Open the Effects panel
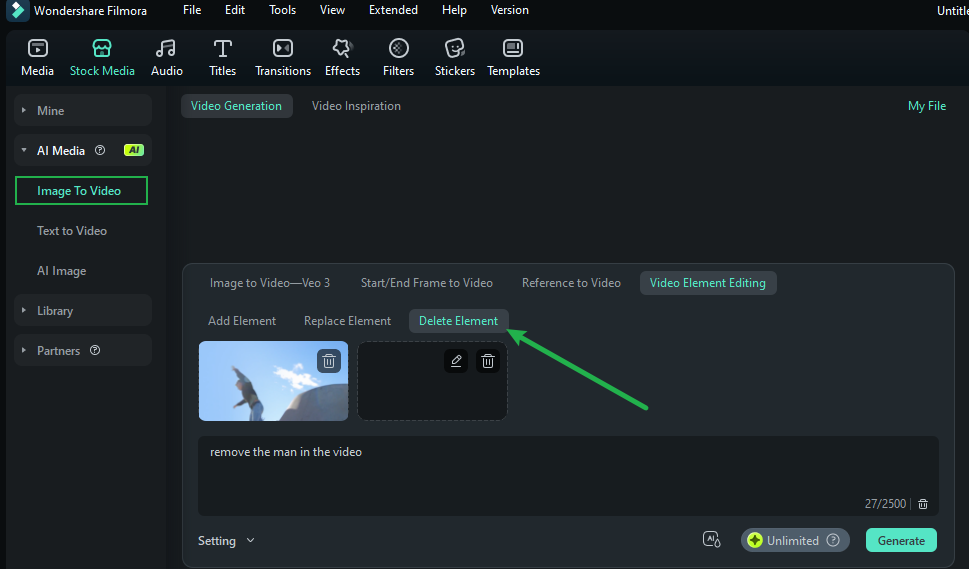The width and height of the screenshot is (969, 569). [342, 57]
